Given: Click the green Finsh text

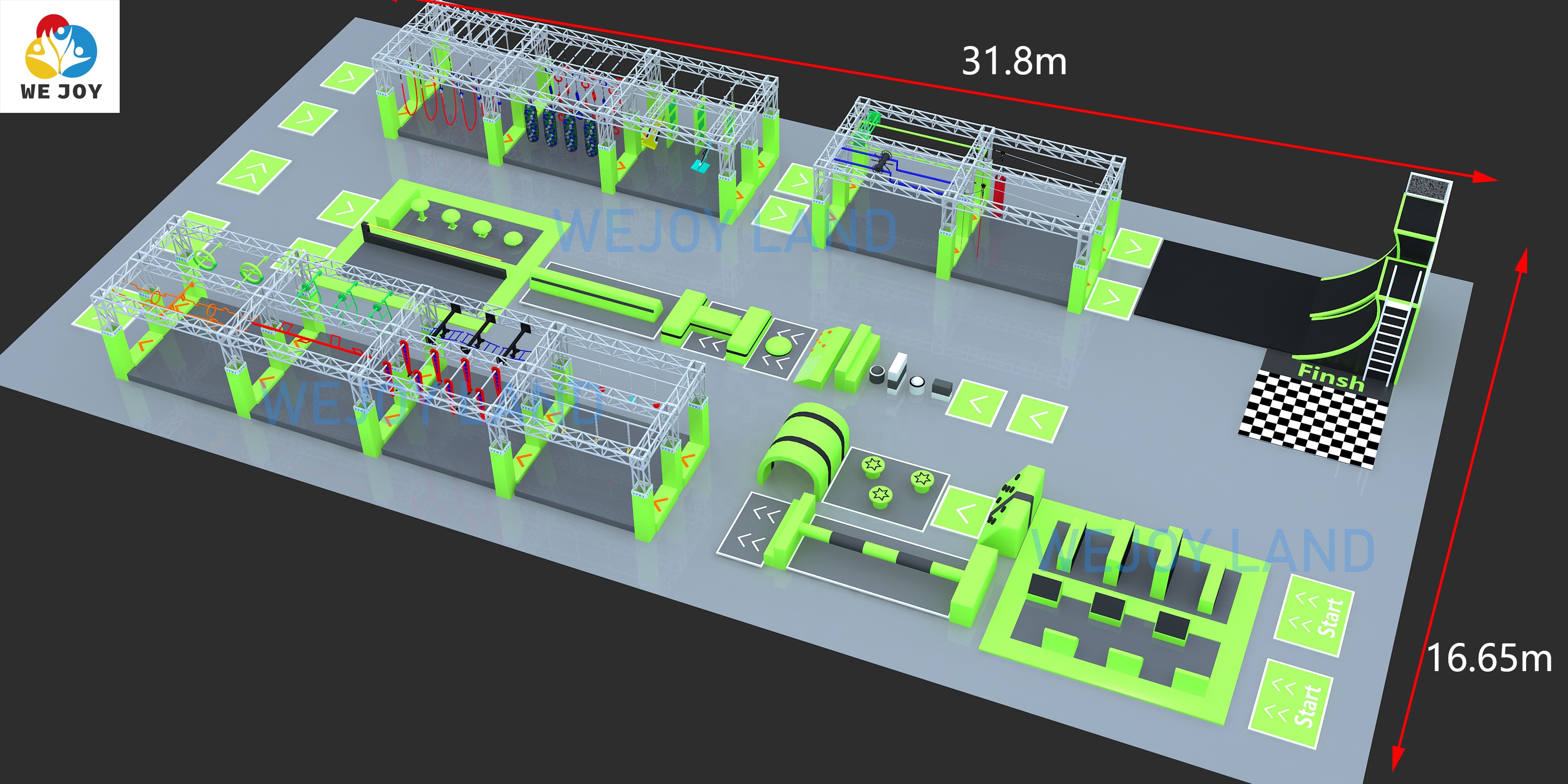Looking at the screenshot, I should (x=1331, y=377).
